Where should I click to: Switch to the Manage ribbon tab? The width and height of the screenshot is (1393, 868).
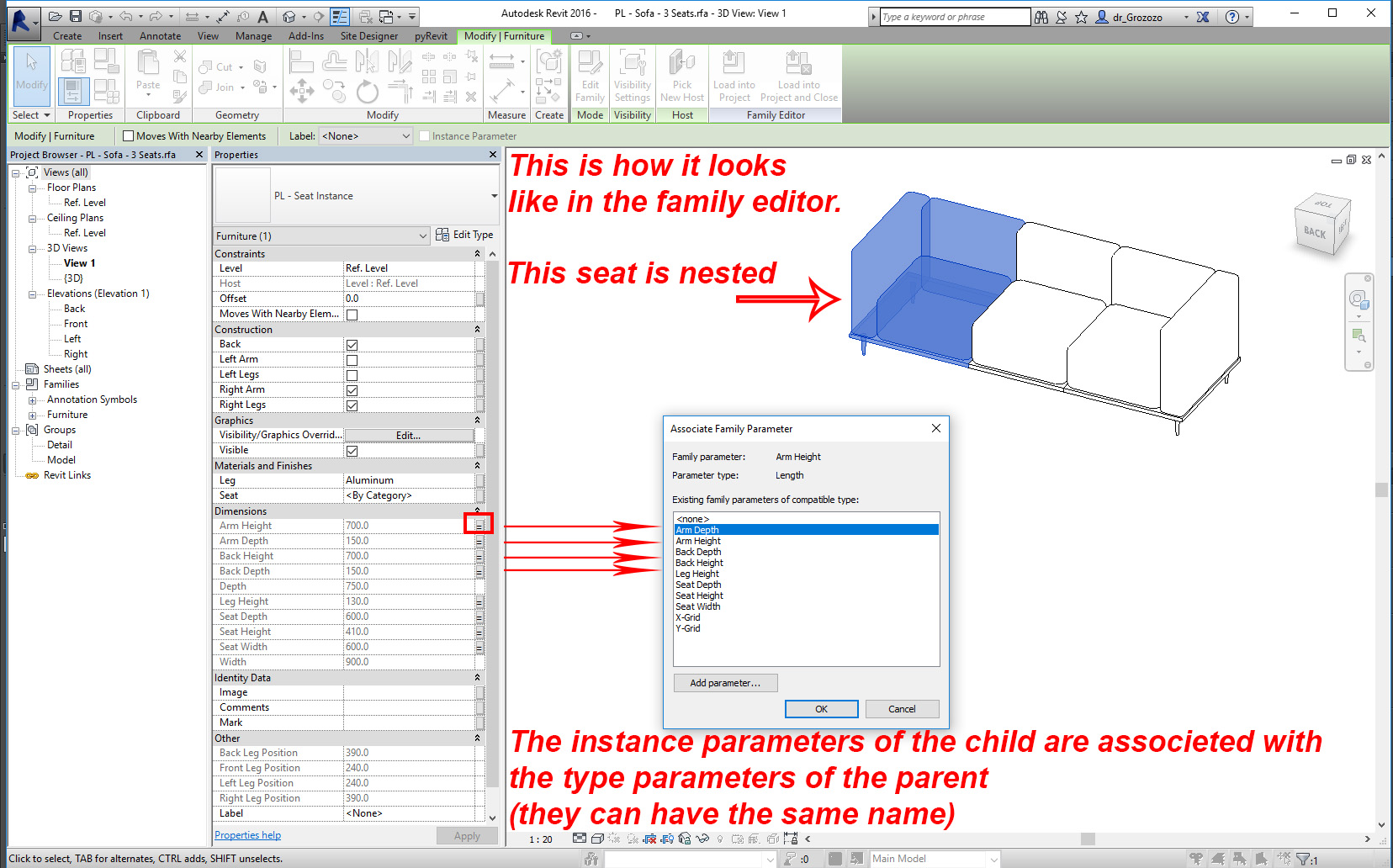coord(253,36)
